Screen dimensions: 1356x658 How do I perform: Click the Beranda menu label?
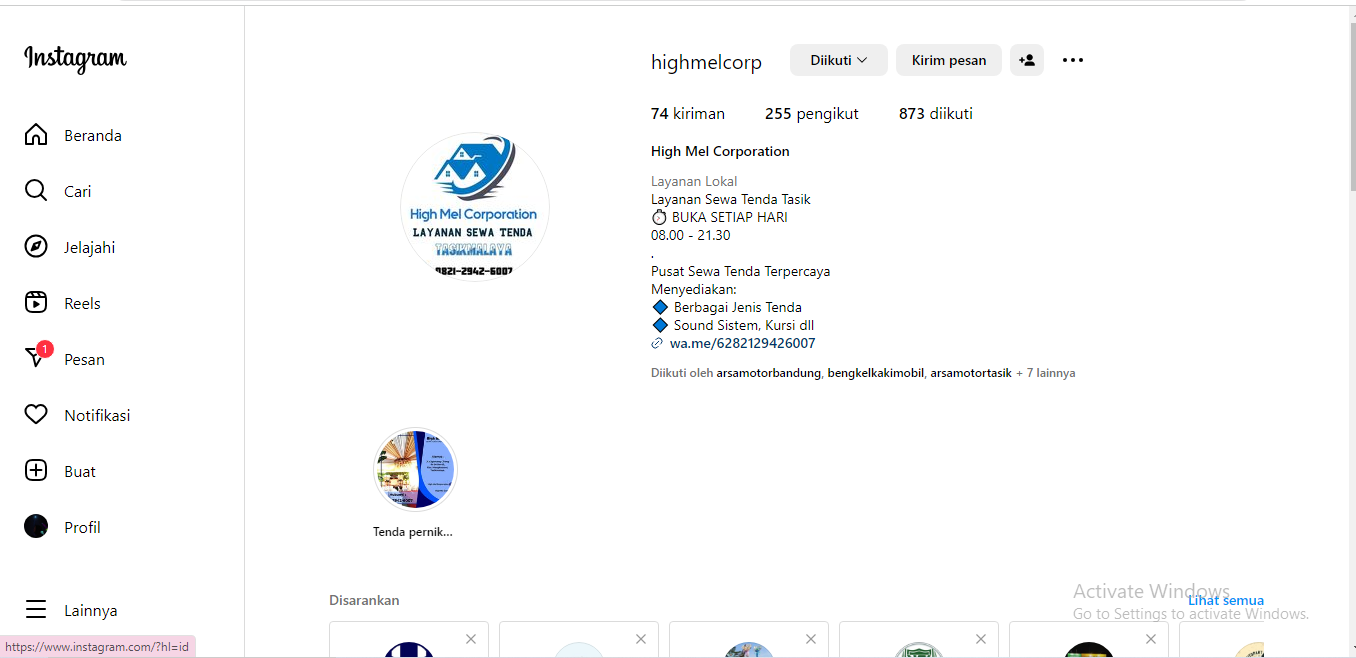93,135
